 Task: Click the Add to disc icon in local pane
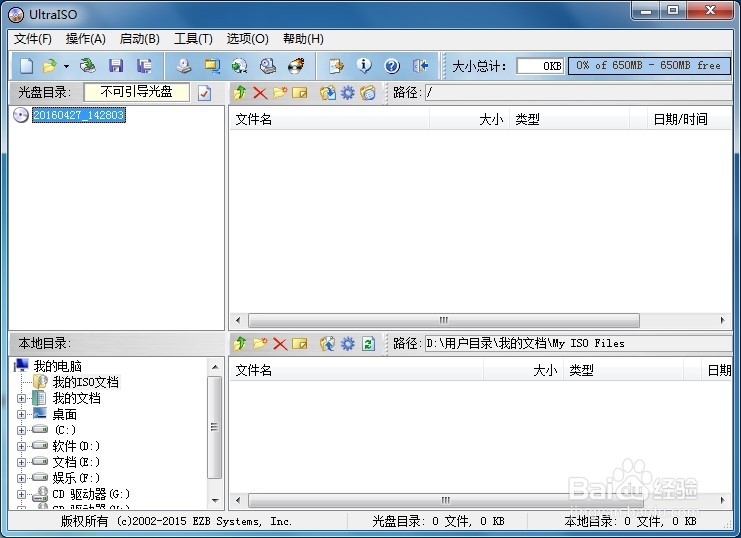[x=327, y=344]
